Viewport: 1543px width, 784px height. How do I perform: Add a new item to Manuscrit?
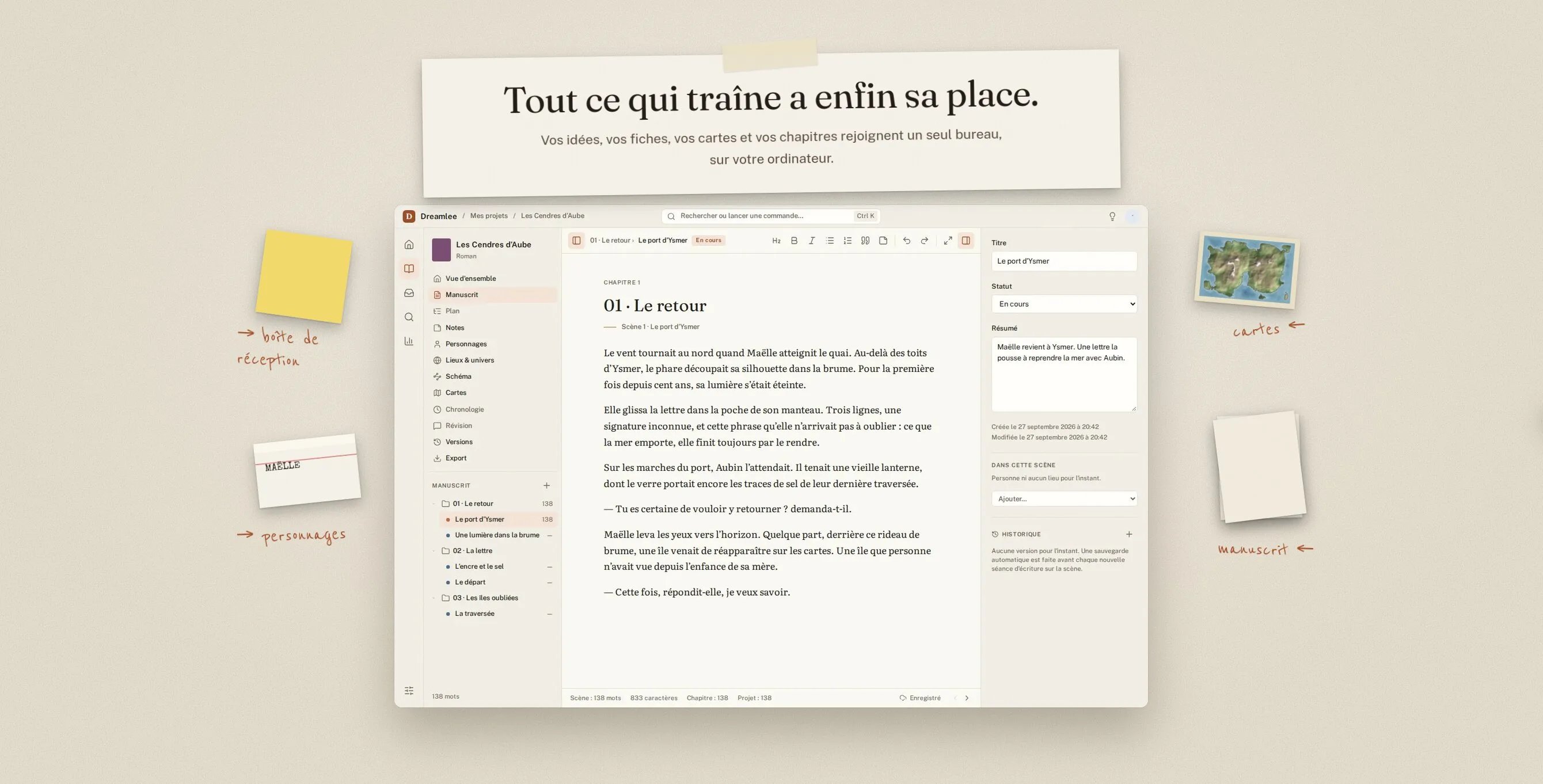tap(546, 486)
